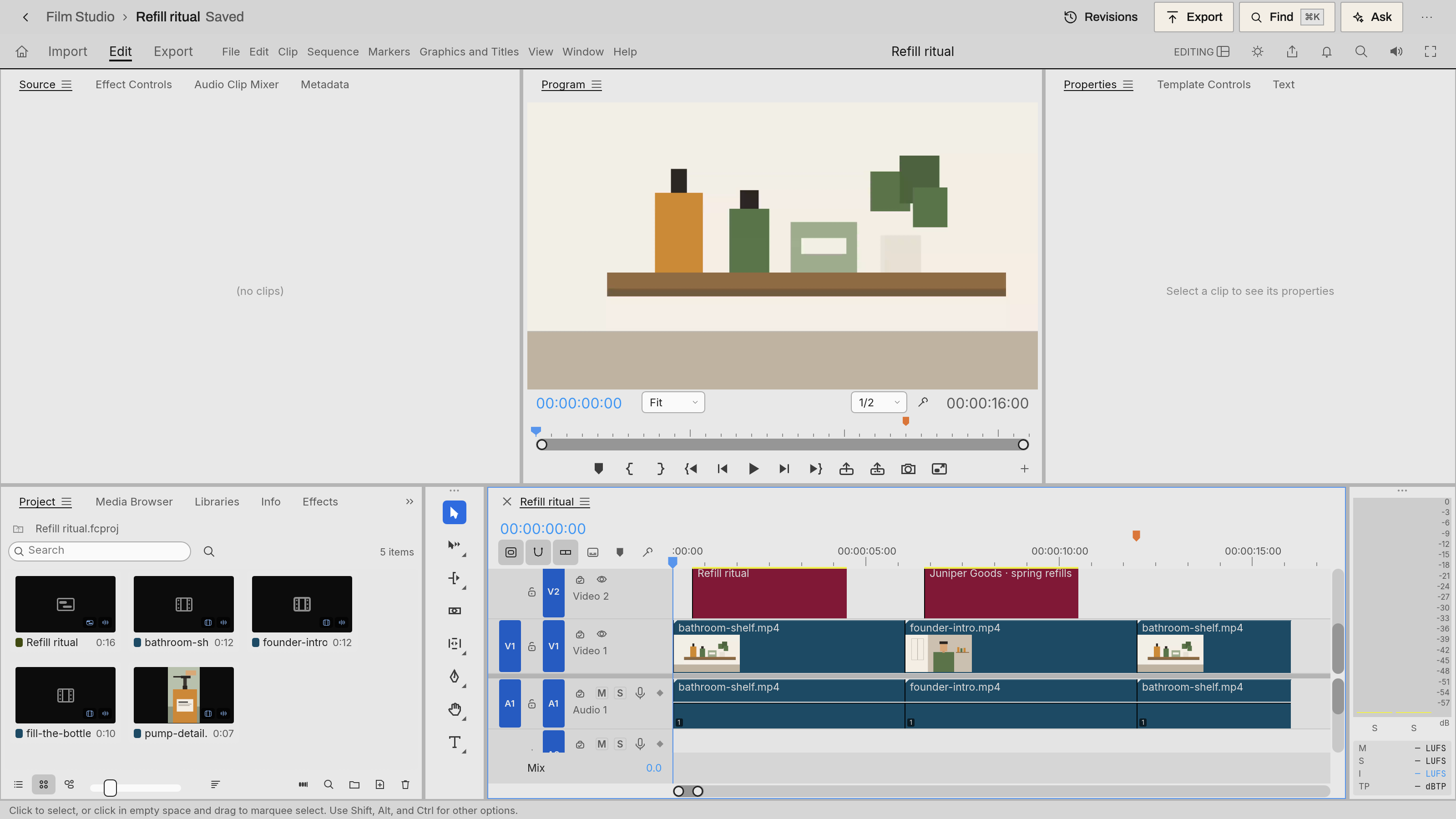This screenshot has height=819, width=1456.
Task: Mute the Audio 1 track
Action: point(602,693)
